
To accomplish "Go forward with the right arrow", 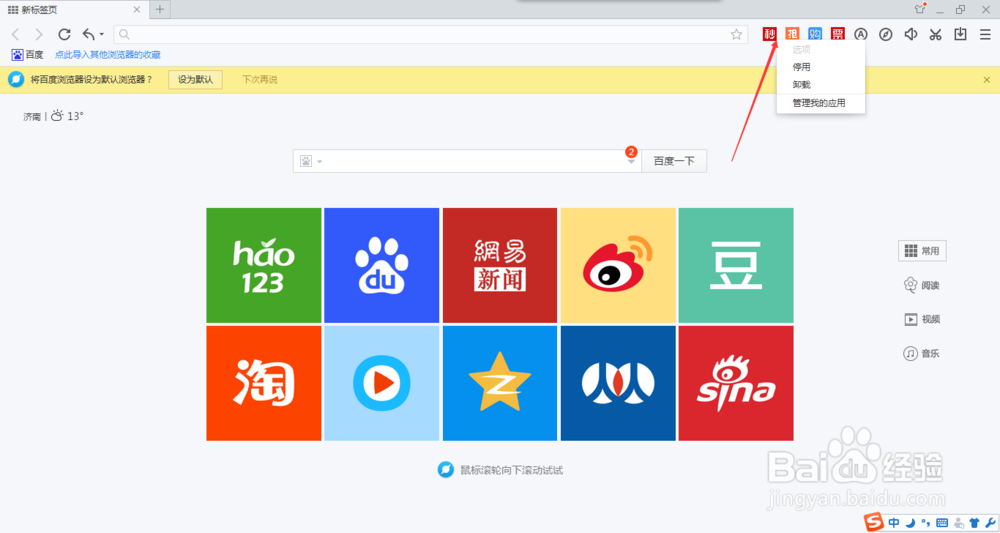I will 40,34.
